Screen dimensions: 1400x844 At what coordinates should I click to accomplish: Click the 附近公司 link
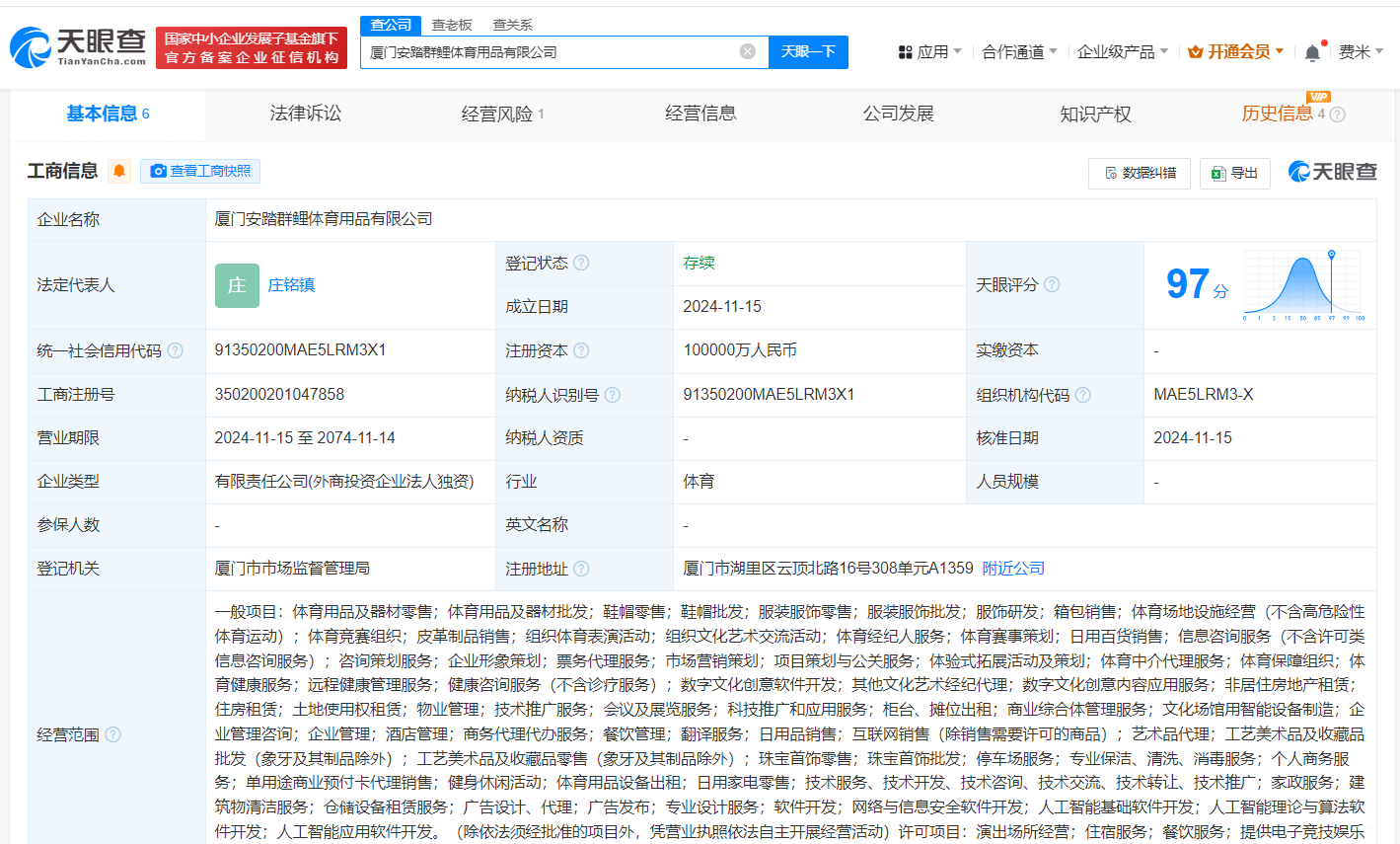[x=1013, y=569]
